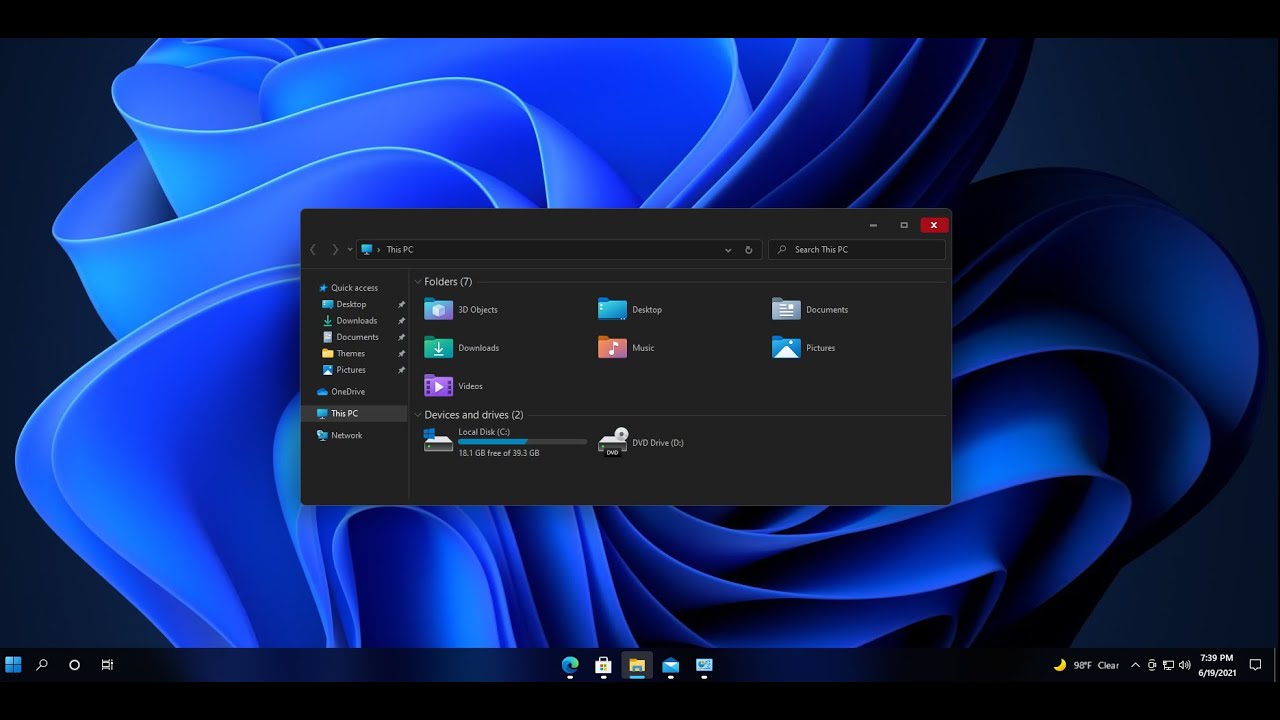1280x720 pixels.
Task: Select OneDrive in the navigation pane
Action: [x=347, y=392]
